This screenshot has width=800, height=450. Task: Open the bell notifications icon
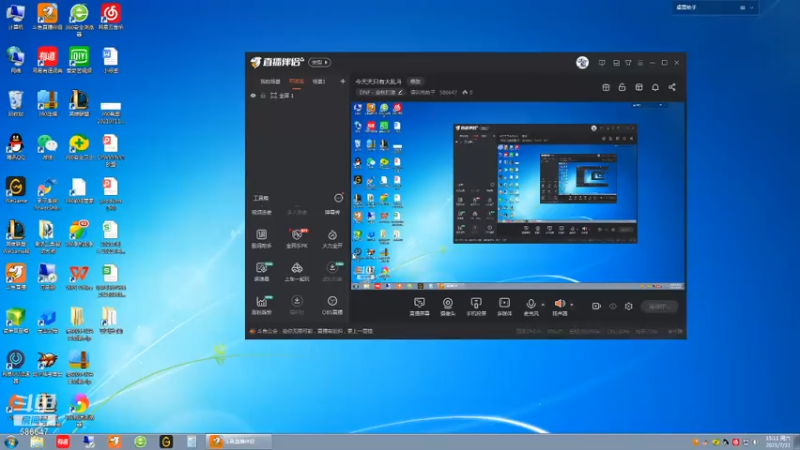pos(655,87)
